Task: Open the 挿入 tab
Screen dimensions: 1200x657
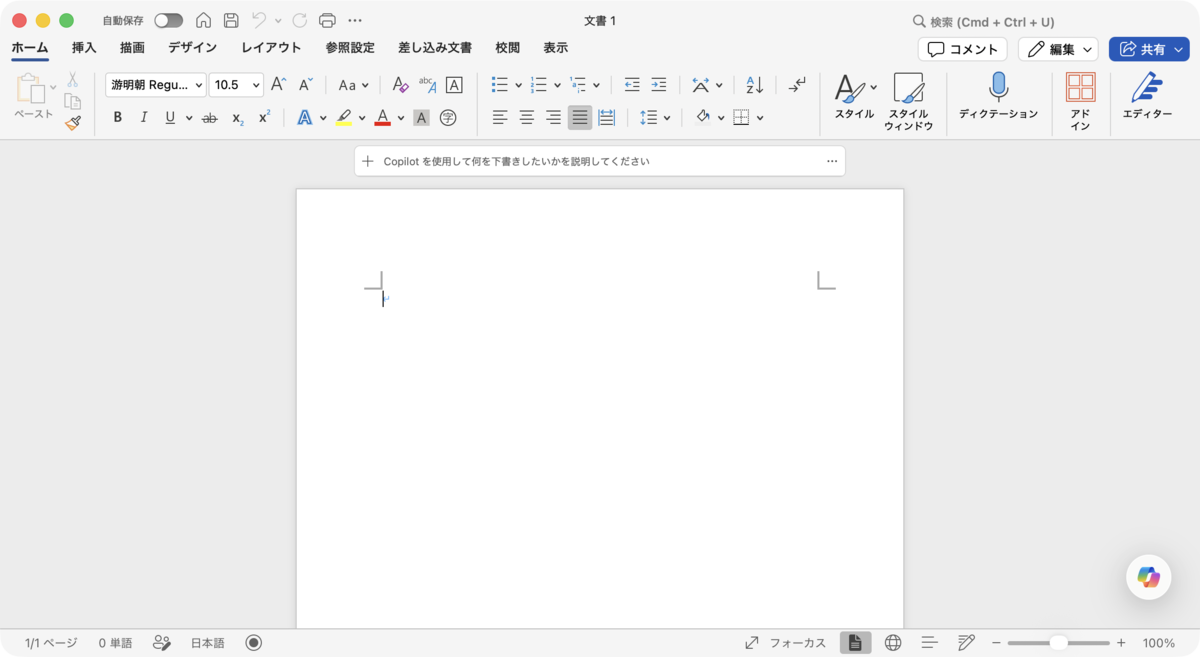Action: 84,47
